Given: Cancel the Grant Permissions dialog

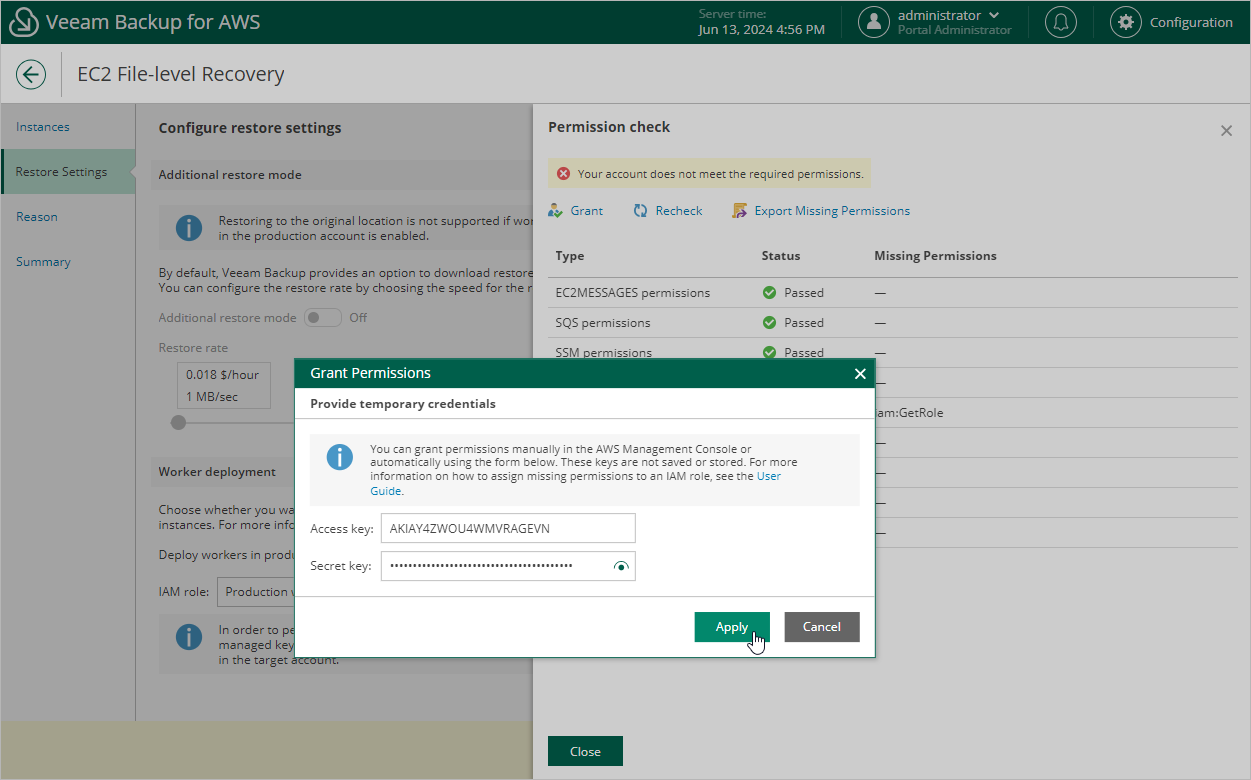Looking at the screenshot, I should tap(822, 627).
